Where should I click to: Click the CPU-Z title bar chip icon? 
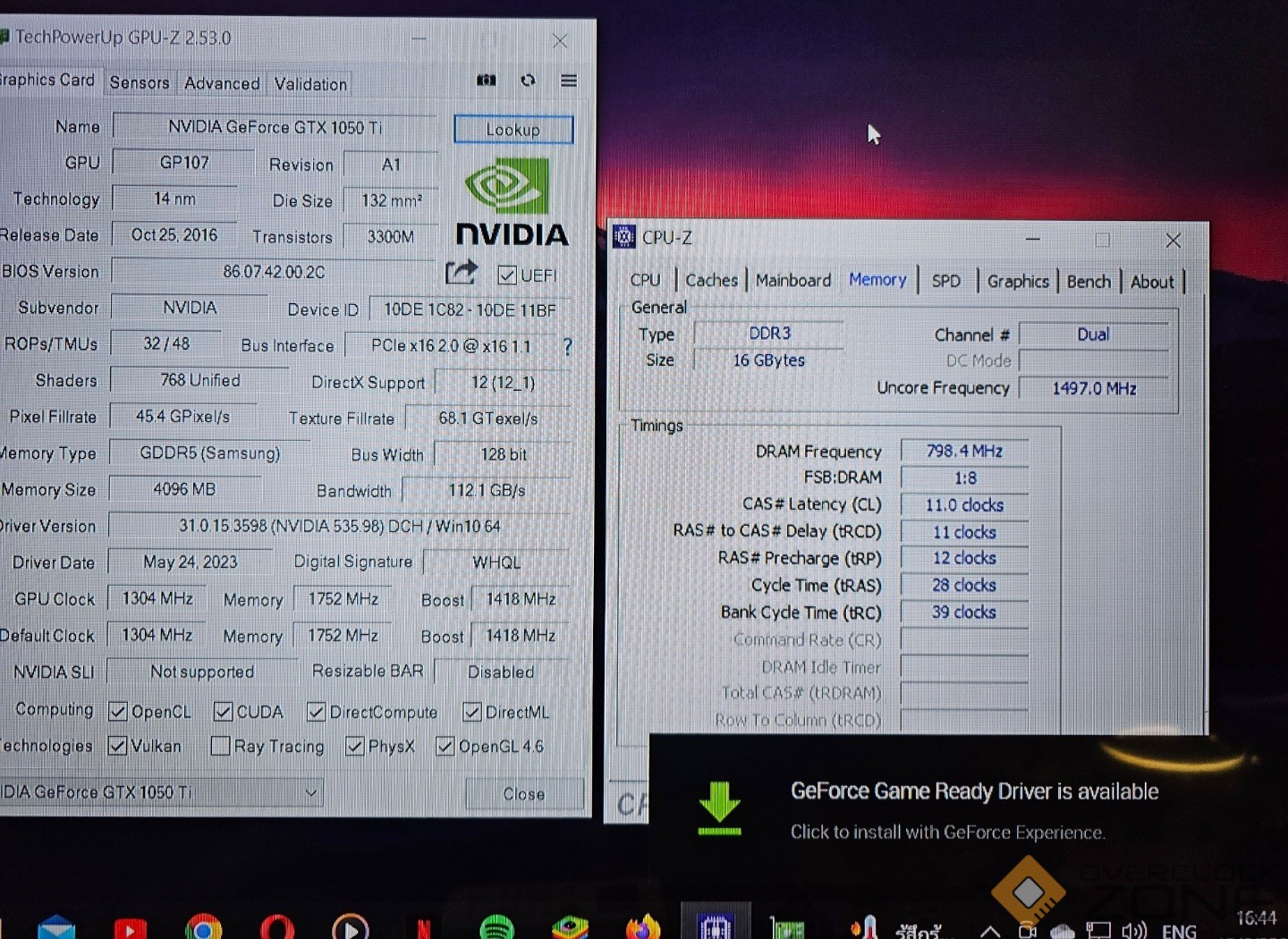click(623, 238)
